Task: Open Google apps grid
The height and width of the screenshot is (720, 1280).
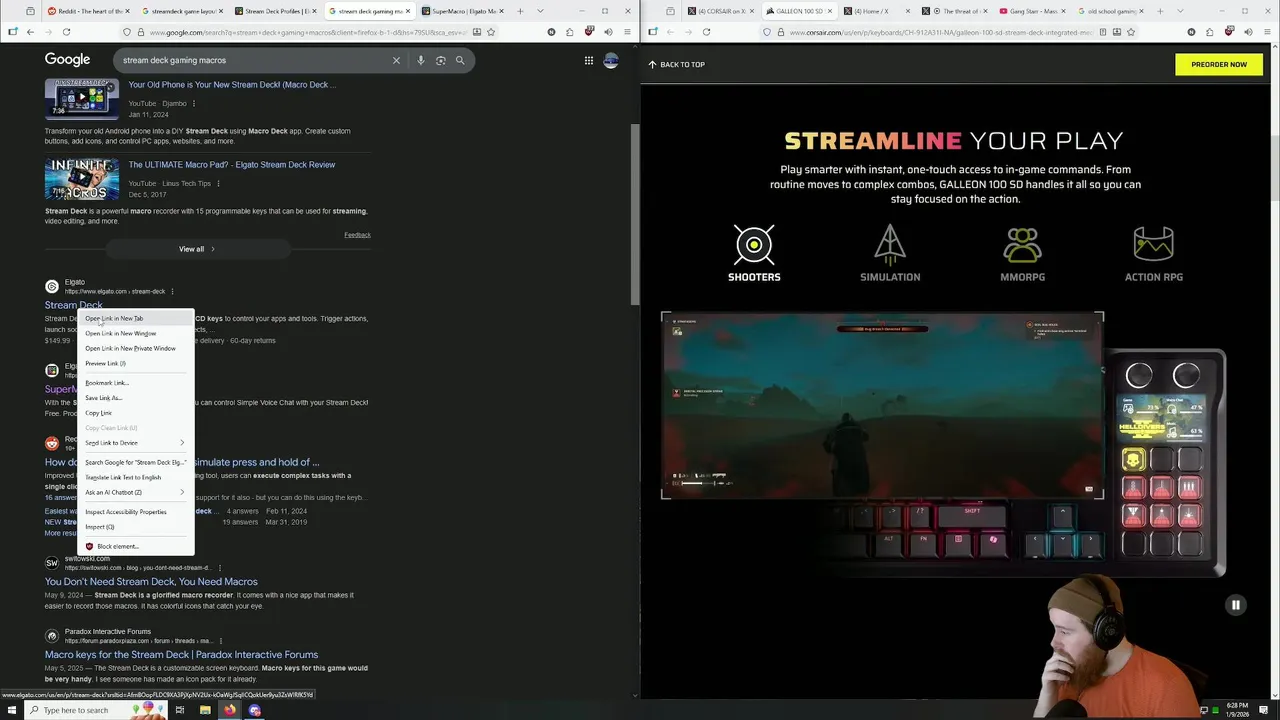Action: pos(589,60)
